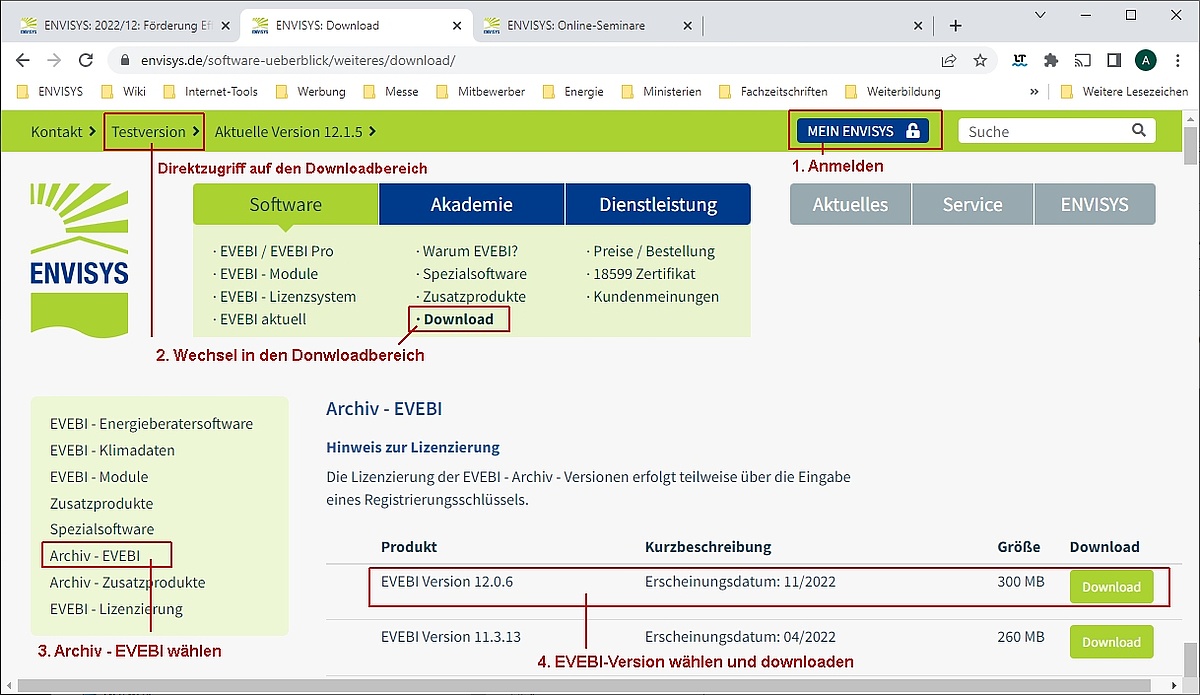Go back with the browser back arrow
The height and width of the screenshot is (695, 1200).
[x=23, y=60]
